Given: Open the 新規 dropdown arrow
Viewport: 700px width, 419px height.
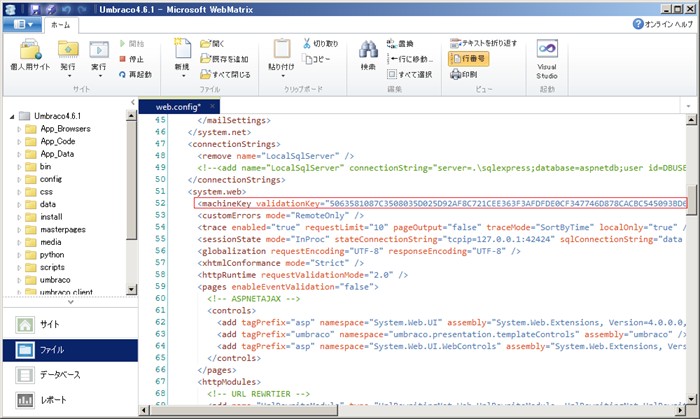Looking at the screenshot, I should (x=183, y=76).
